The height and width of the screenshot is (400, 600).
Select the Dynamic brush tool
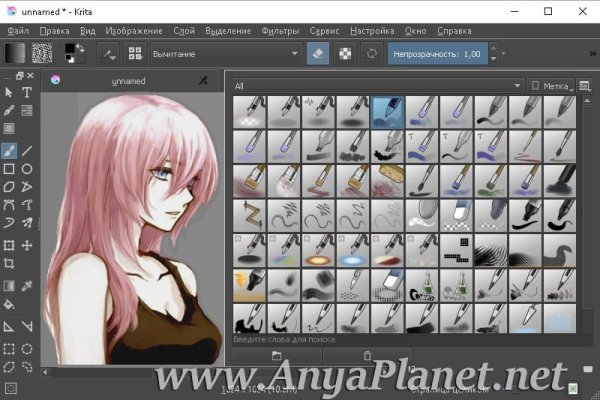click(8, 223)
